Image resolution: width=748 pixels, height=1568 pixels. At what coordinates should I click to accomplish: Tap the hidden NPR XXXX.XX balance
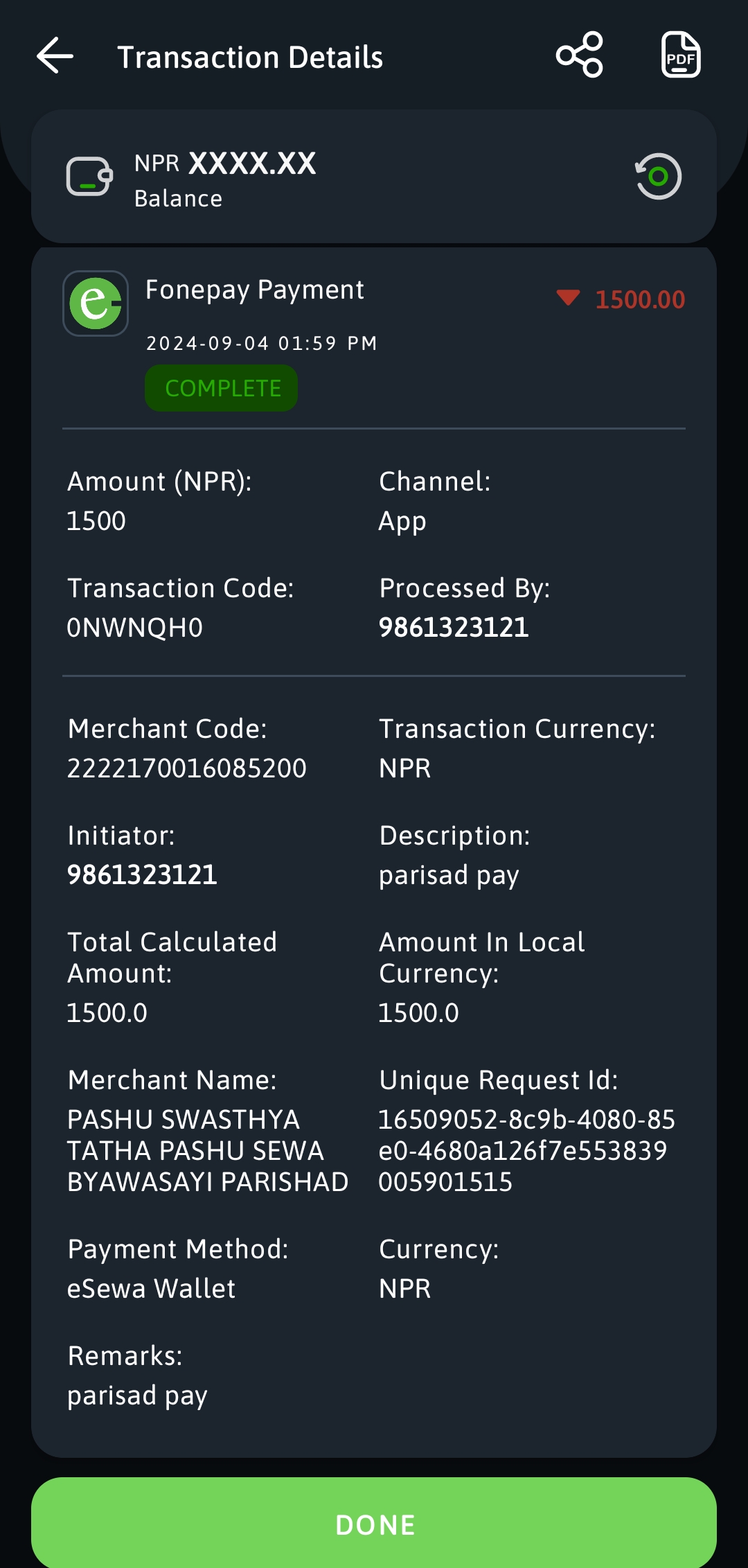coord(225,164)
